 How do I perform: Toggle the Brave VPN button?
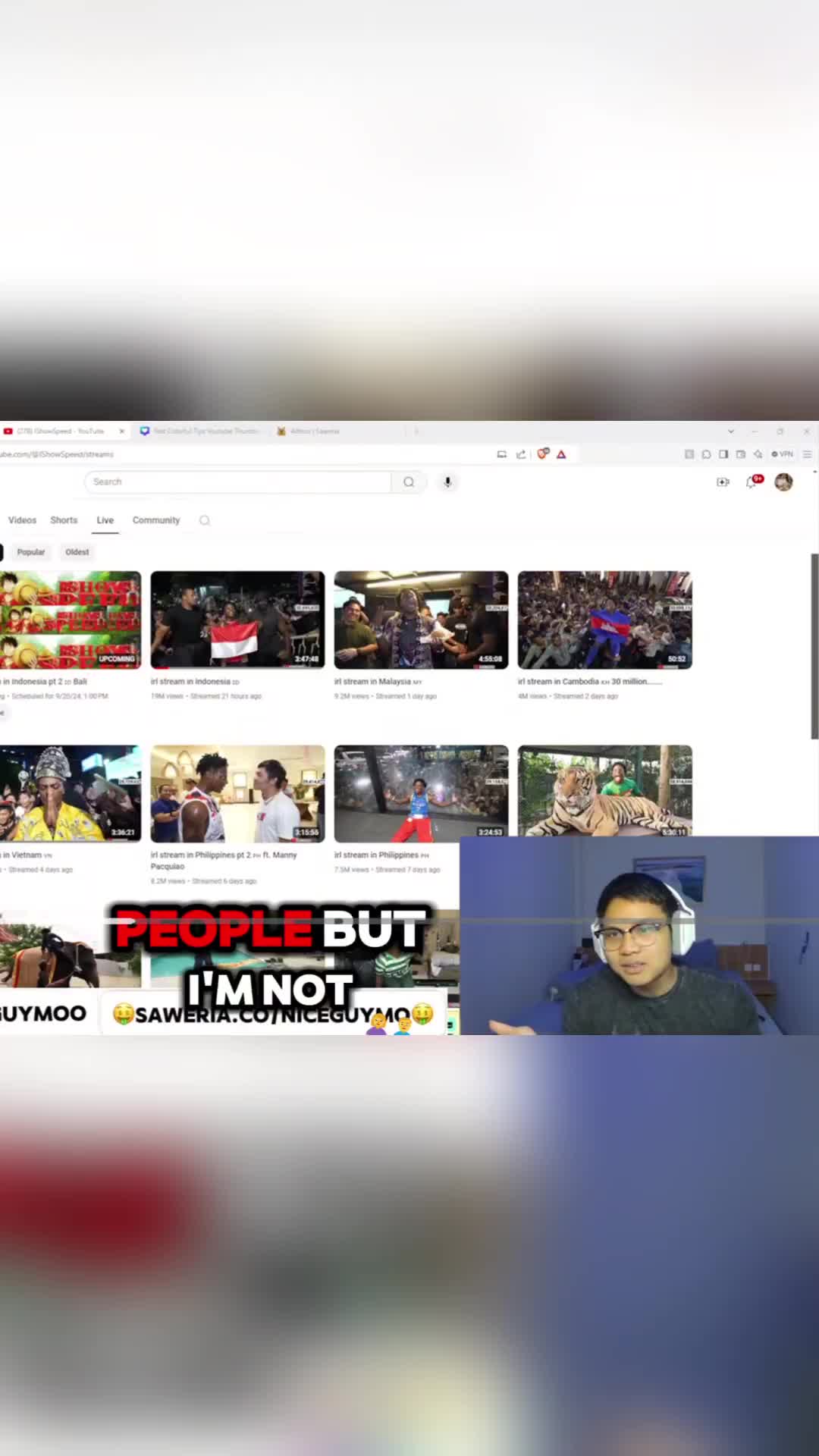click(x=782, y=454)
